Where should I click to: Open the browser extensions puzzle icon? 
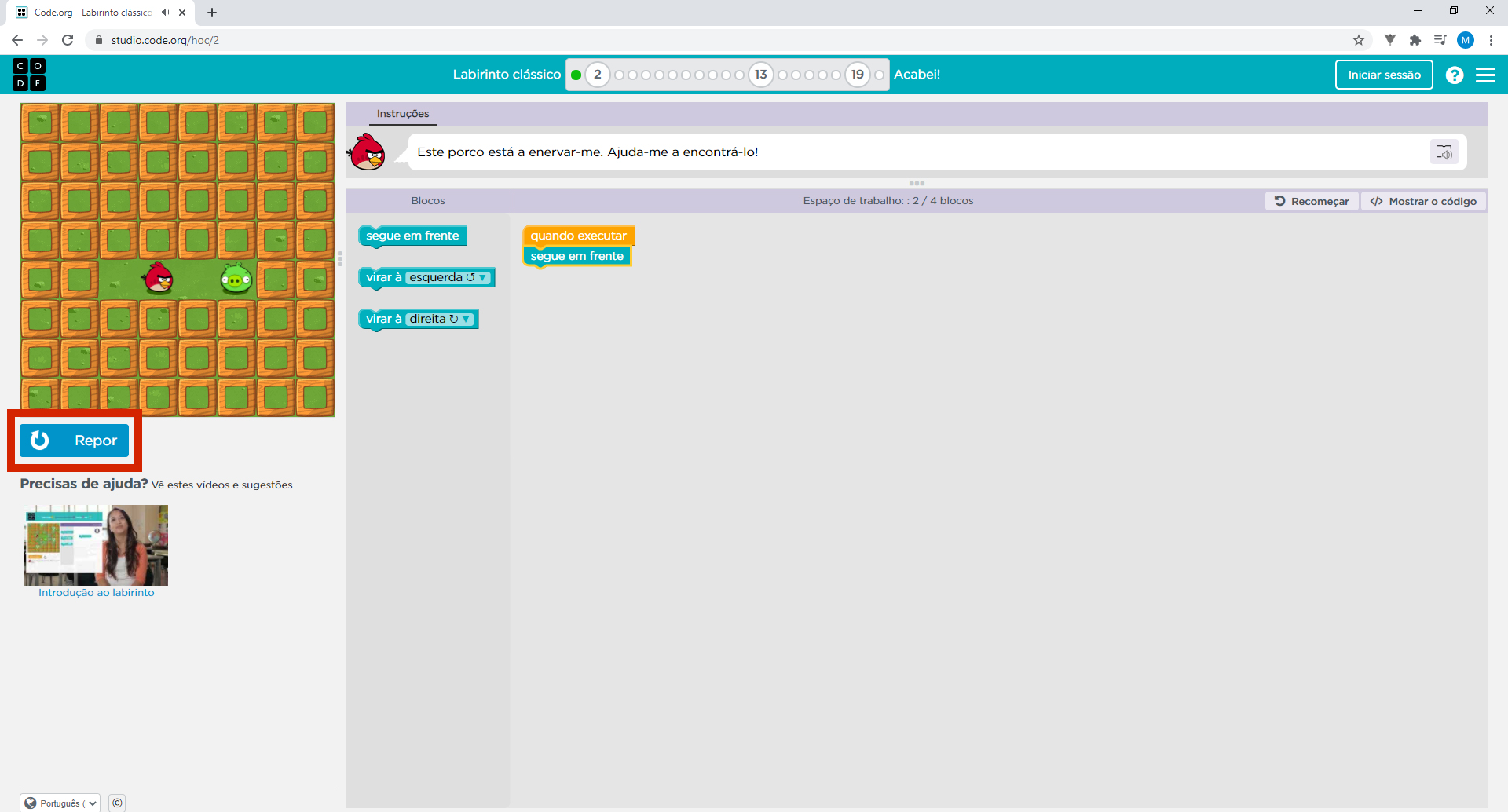click(x=1415, y=40)
